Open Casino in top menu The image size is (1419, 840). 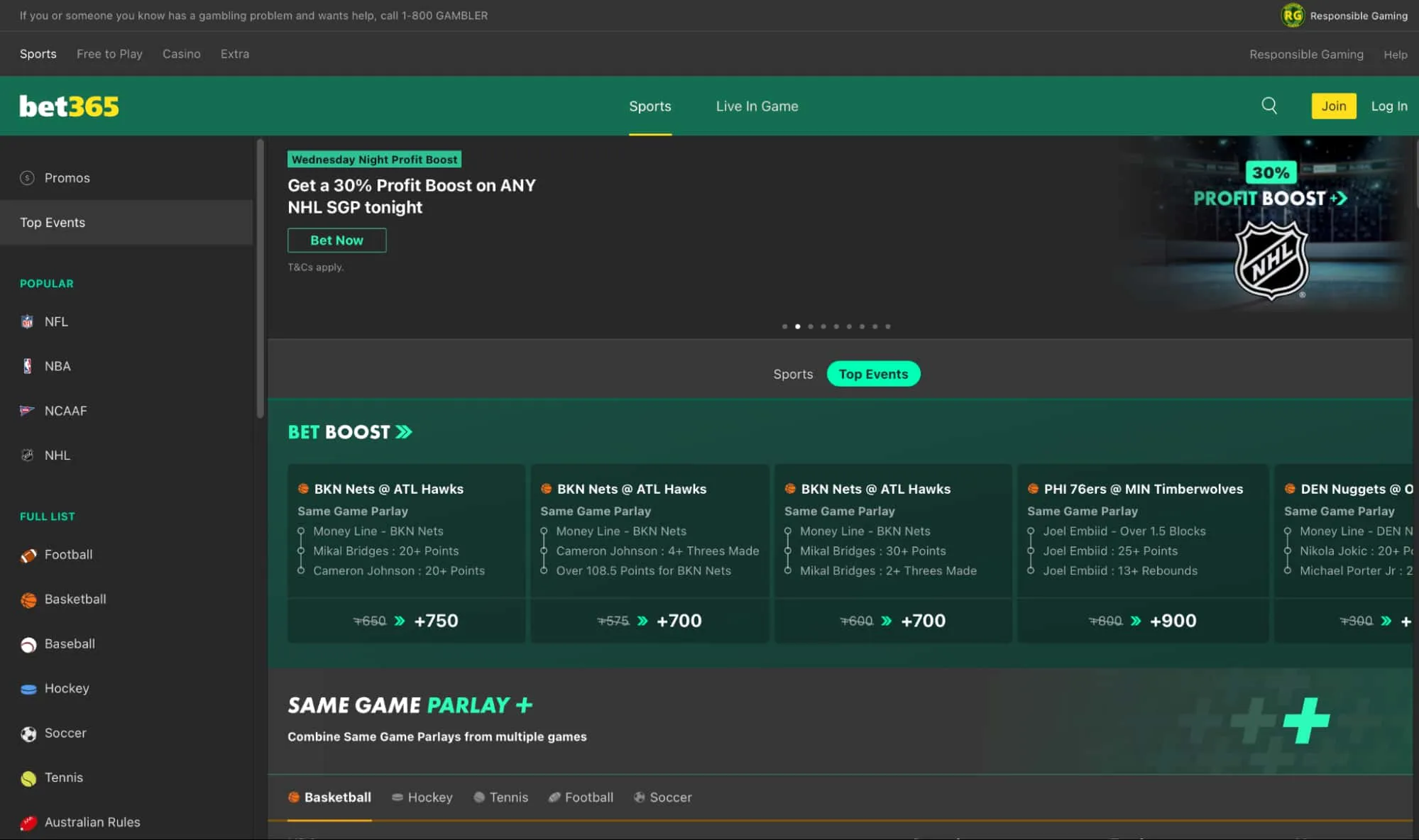(x=181, y=54)
